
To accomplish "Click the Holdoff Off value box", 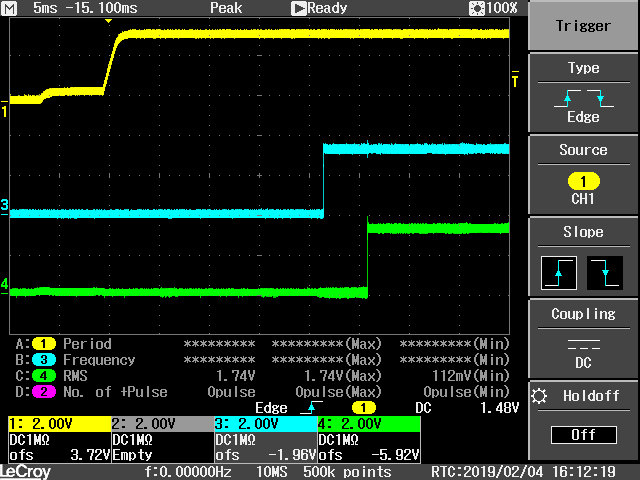I will [x=583, y=435].
